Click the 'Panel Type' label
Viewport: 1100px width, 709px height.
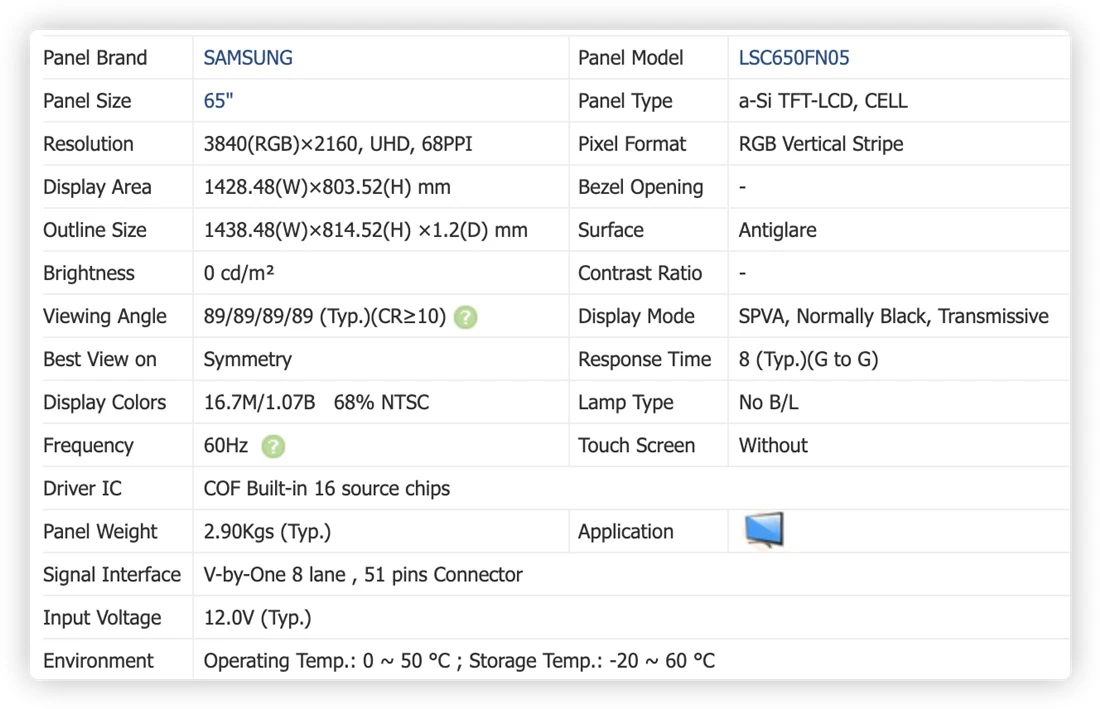tap(625, 101)
